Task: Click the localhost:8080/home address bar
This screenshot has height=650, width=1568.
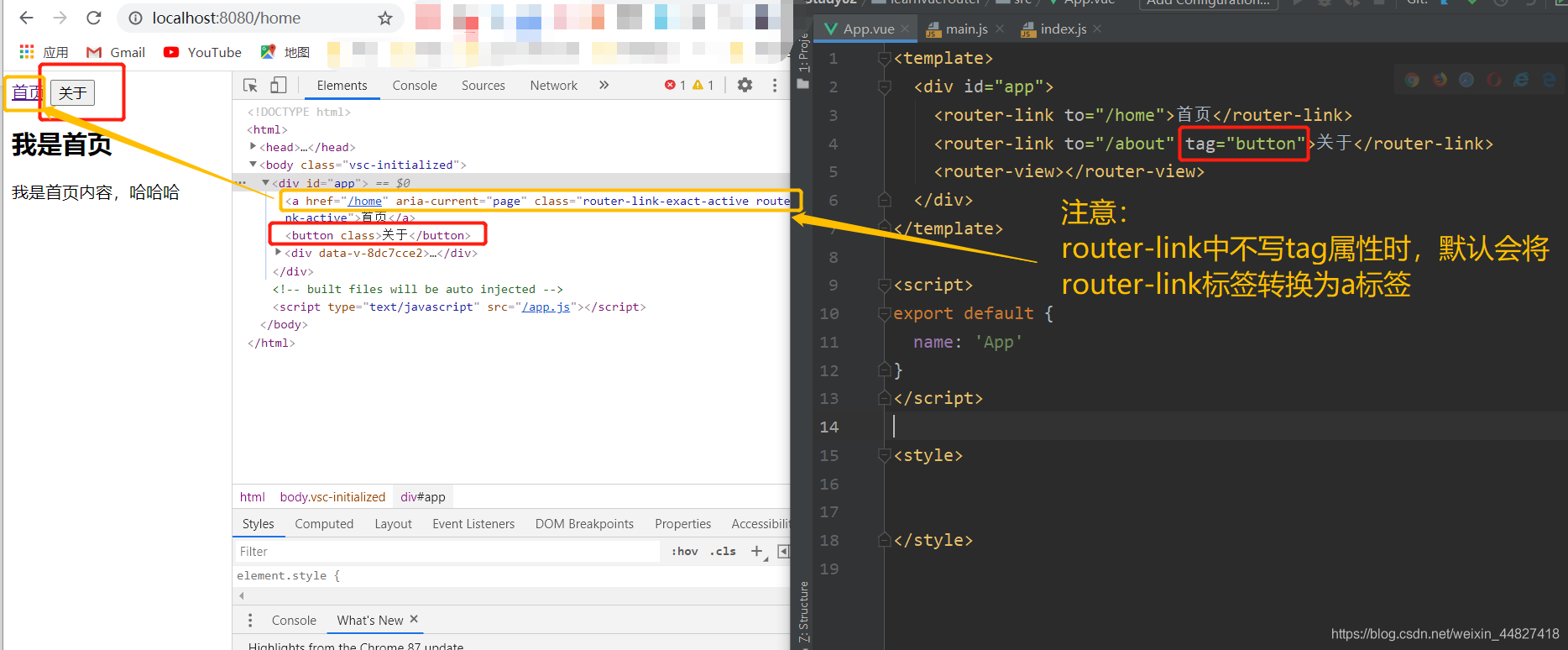Action: [x=260, y=18]
